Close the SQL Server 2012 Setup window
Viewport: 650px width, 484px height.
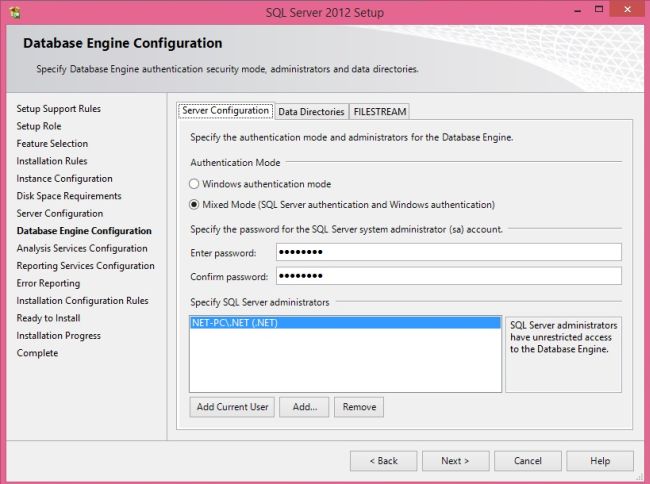point(628,10)
